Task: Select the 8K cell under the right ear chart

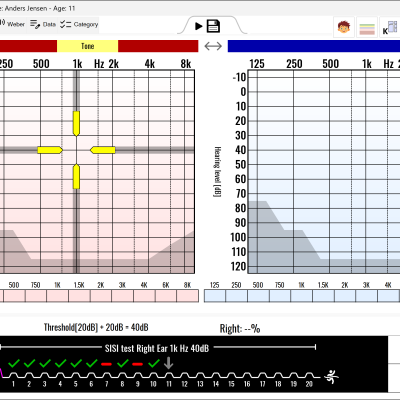Action: pyautogui.click(x=188, y=296)
